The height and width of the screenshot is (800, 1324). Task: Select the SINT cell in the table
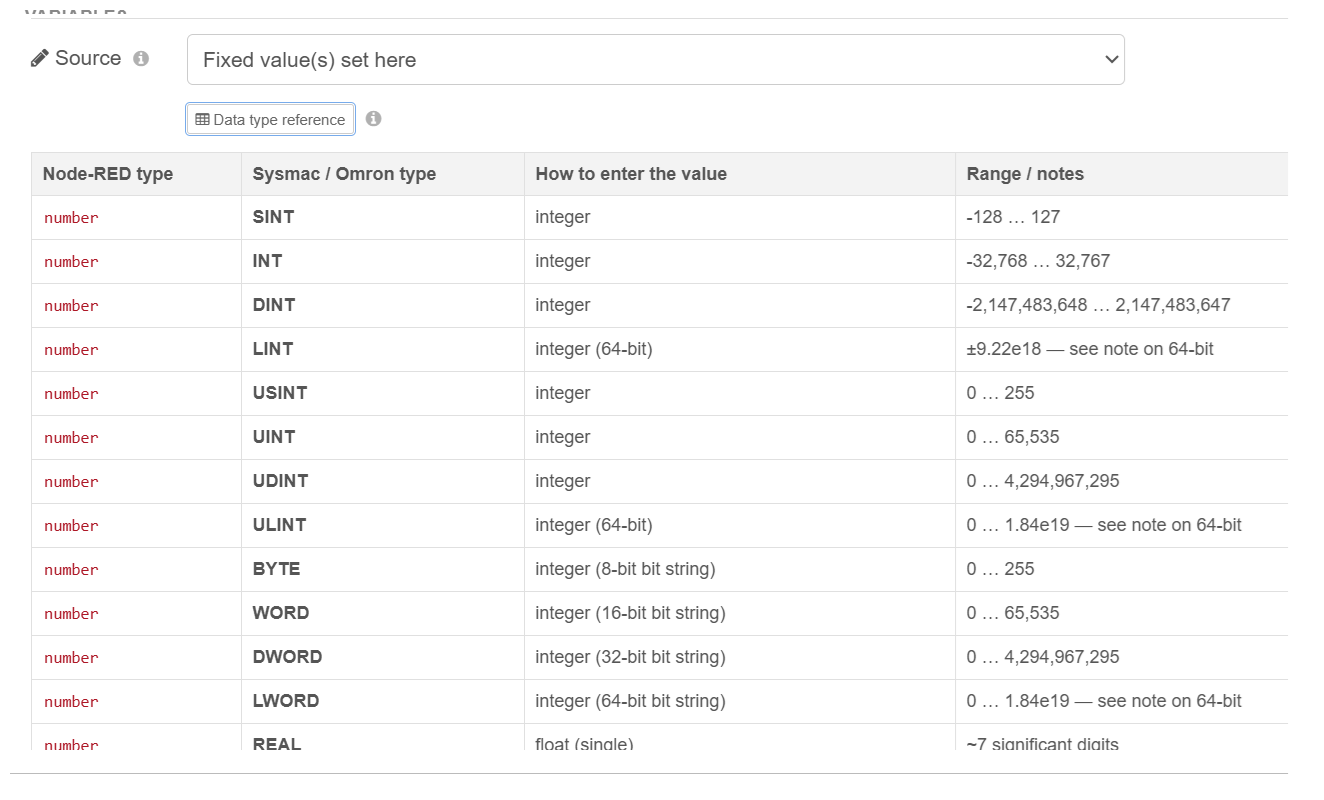pyautogui.click(x=382, y=217)
